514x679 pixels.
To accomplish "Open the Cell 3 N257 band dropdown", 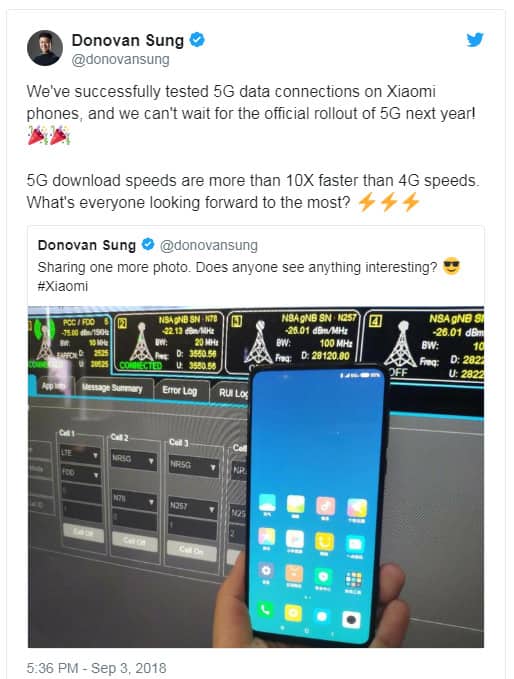I will [x=193, y=508].
